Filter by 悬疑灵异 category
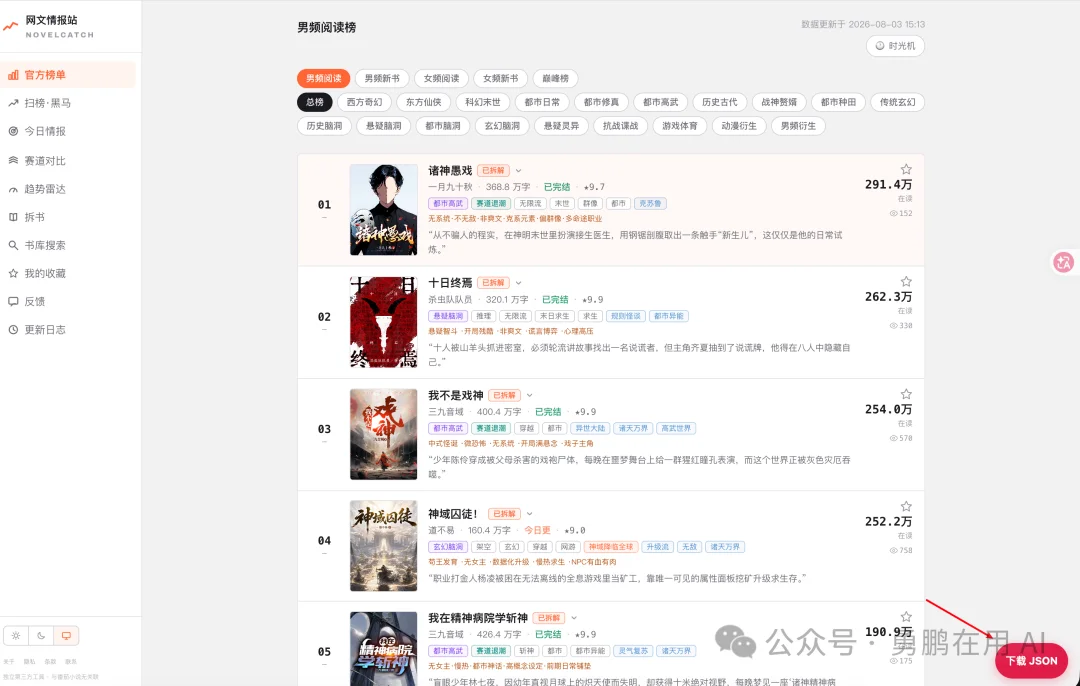Screen dimensions: 1080x686 [x=561, y=126]
